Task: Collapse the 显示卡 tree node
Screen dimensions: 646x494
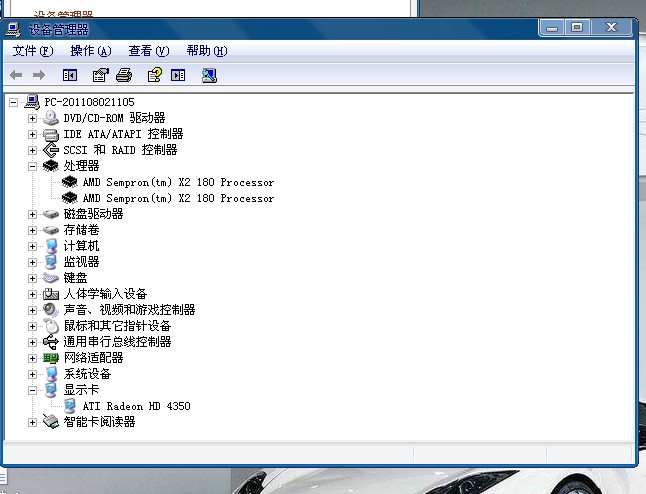Action: tap(32, 390)
